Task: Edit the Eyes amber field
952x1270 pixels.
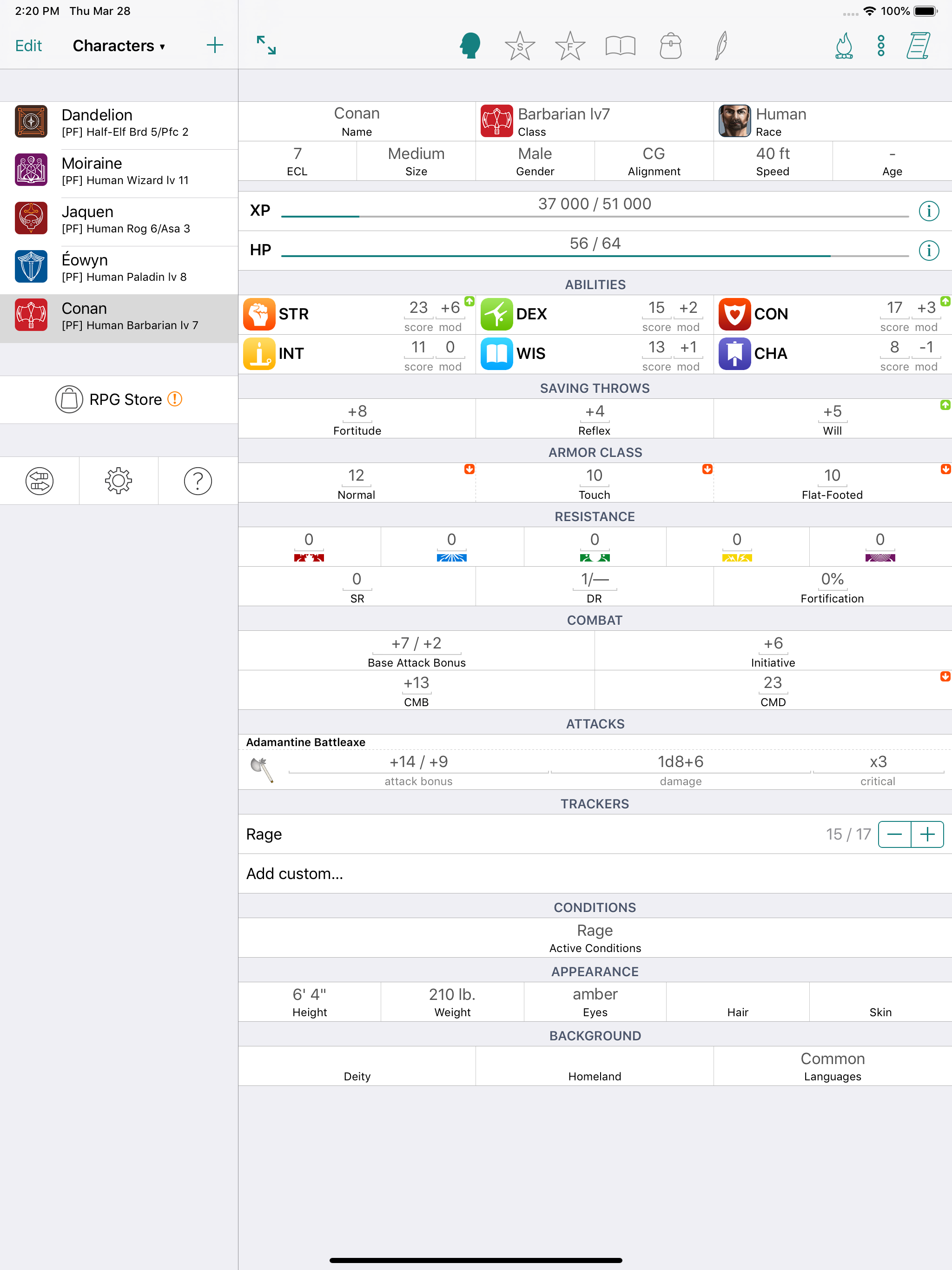Action: tap(595, 1002)
